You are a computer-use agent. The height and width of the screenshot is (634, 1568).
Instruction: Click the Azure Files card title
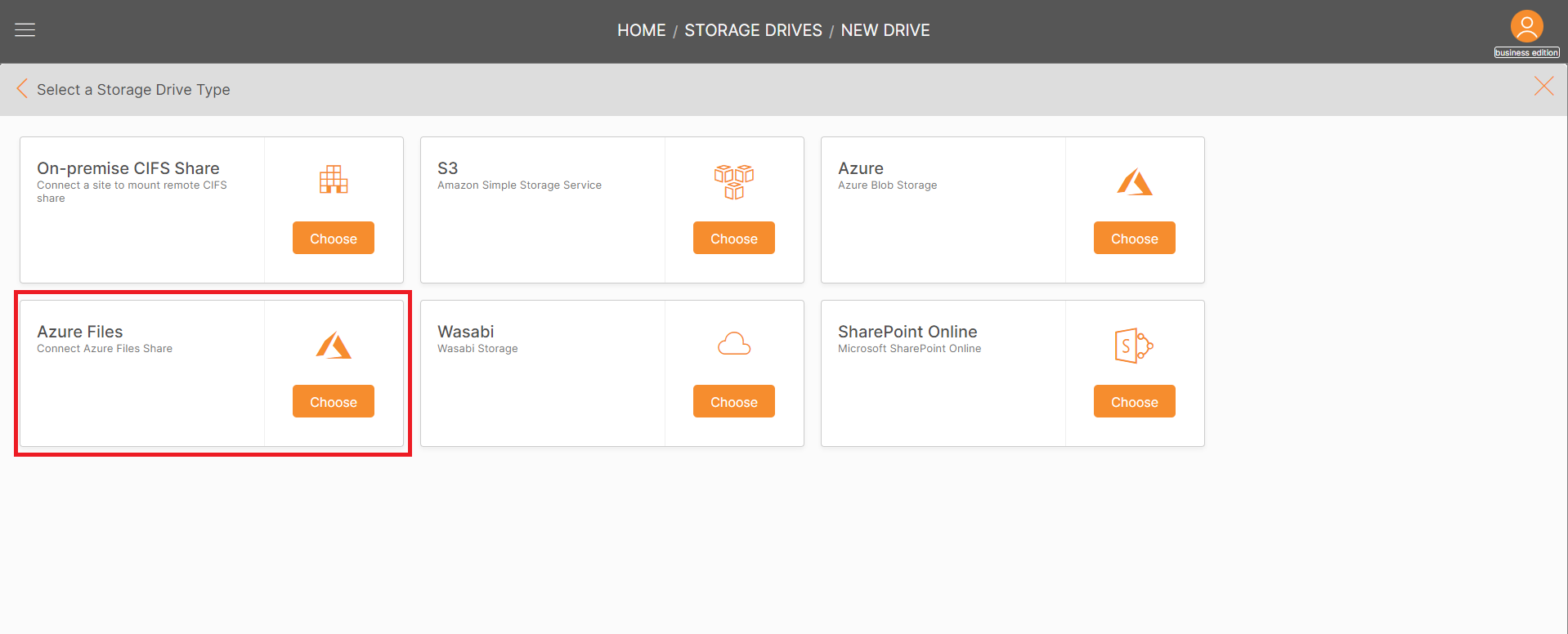click(x=80, y=332)
